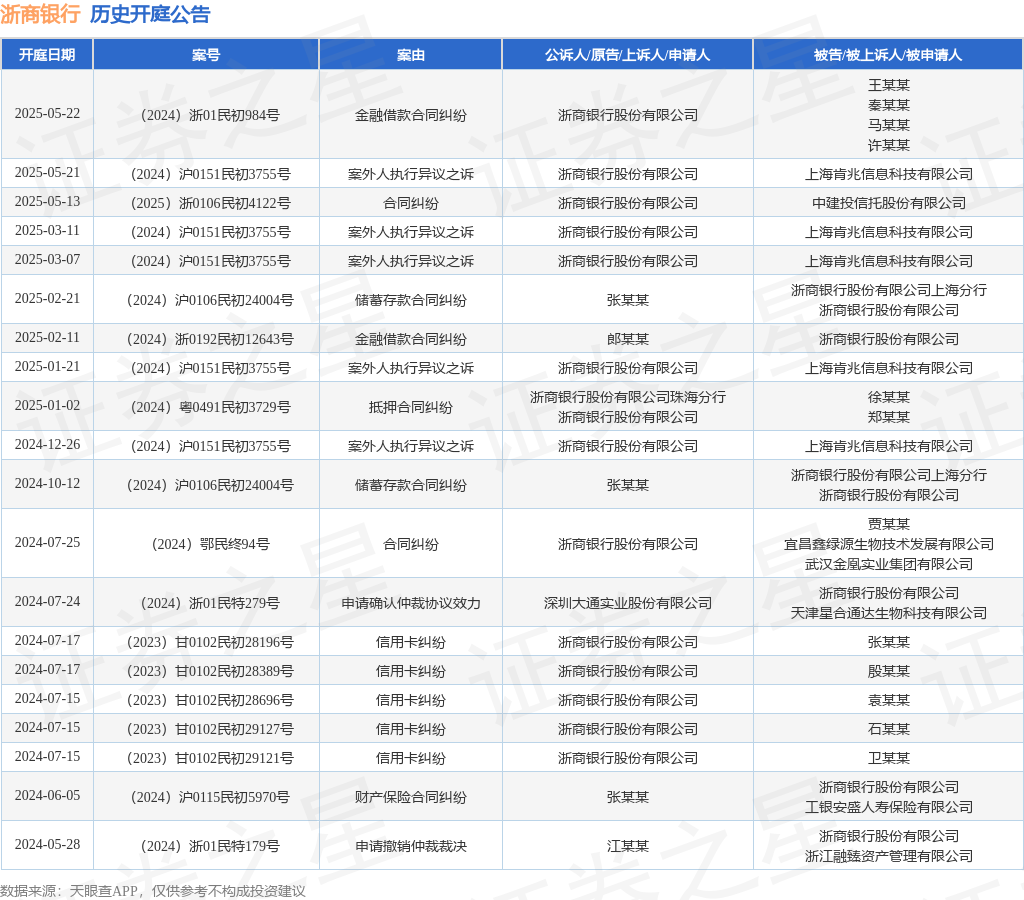The image size is (1024, 900).
Task: Click defendant 徐某某
Action: 888,397
